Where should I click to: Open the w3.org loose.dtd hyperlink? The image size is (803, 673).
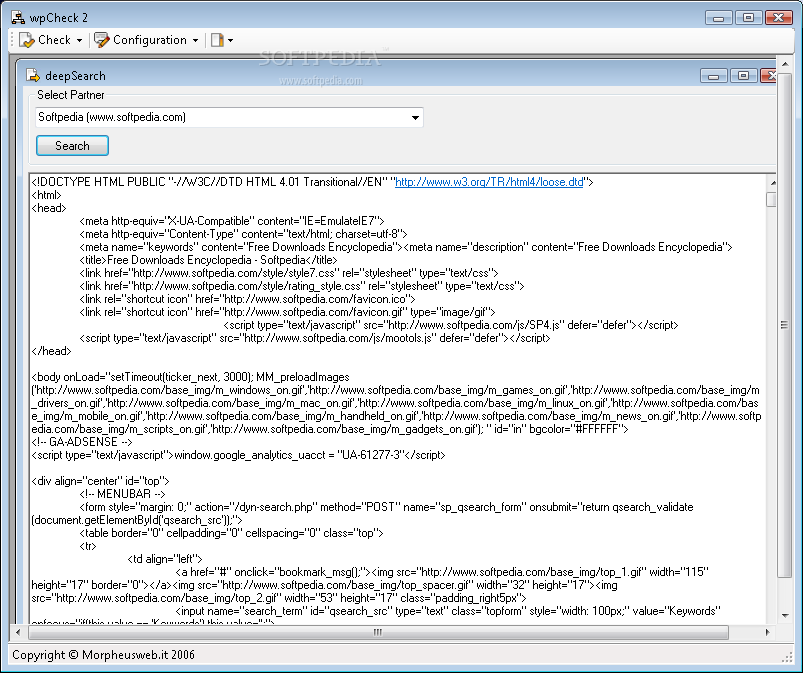pos(489,182)
